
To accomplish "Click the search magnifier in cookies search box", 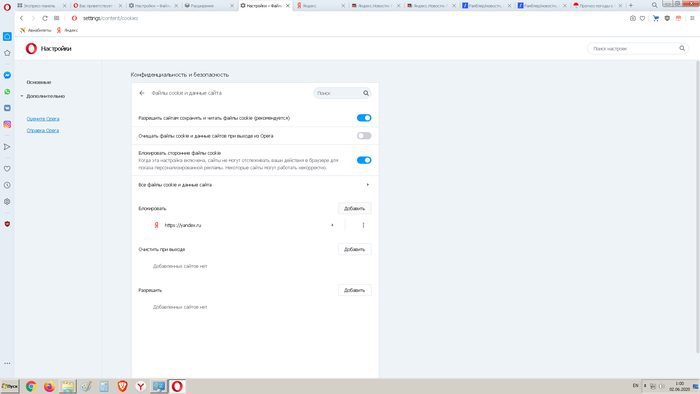I will coord(366,93).
